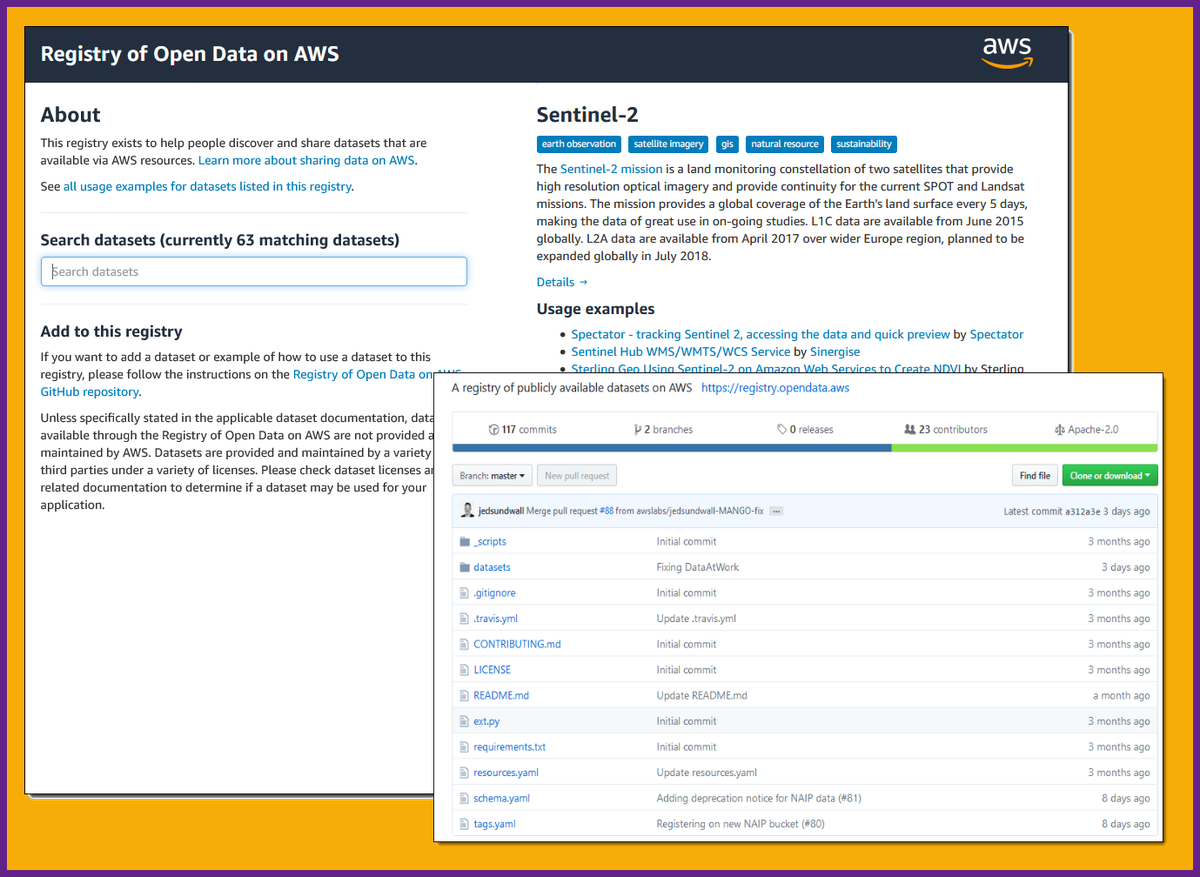Select the earth observation tag
Screen dimensions: 1200x877
pos(578,144)
